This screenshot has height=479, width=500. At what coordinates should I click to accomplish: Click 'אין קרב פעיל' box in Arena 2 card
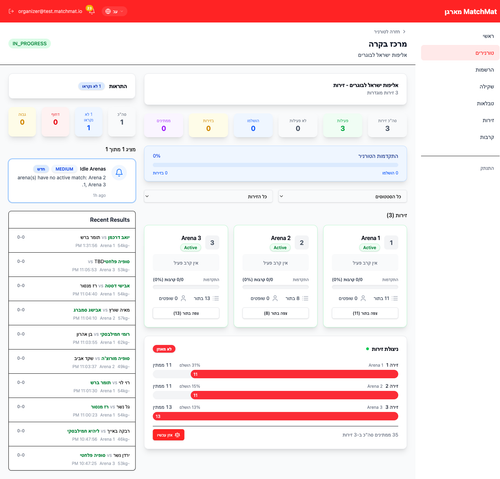275,263
